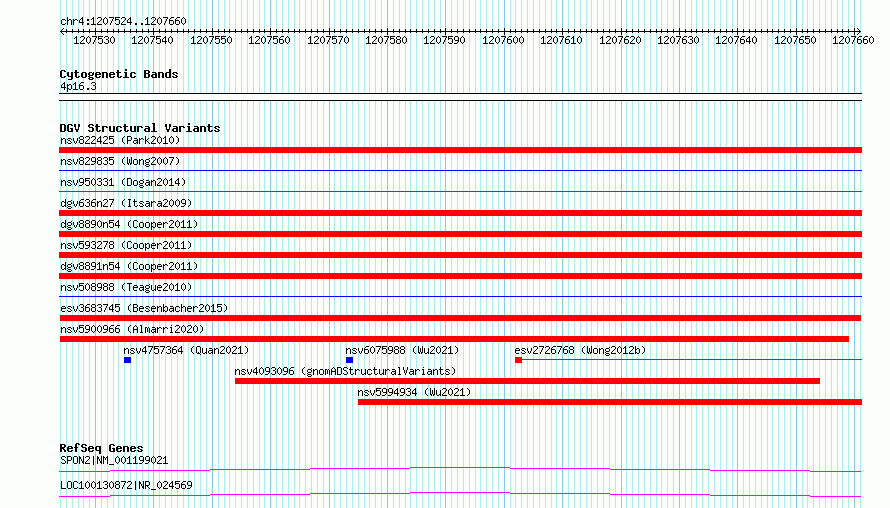Open variant dgv636n27 (Itsara2009)
The image size is (890, 508).
coord(126,203)
